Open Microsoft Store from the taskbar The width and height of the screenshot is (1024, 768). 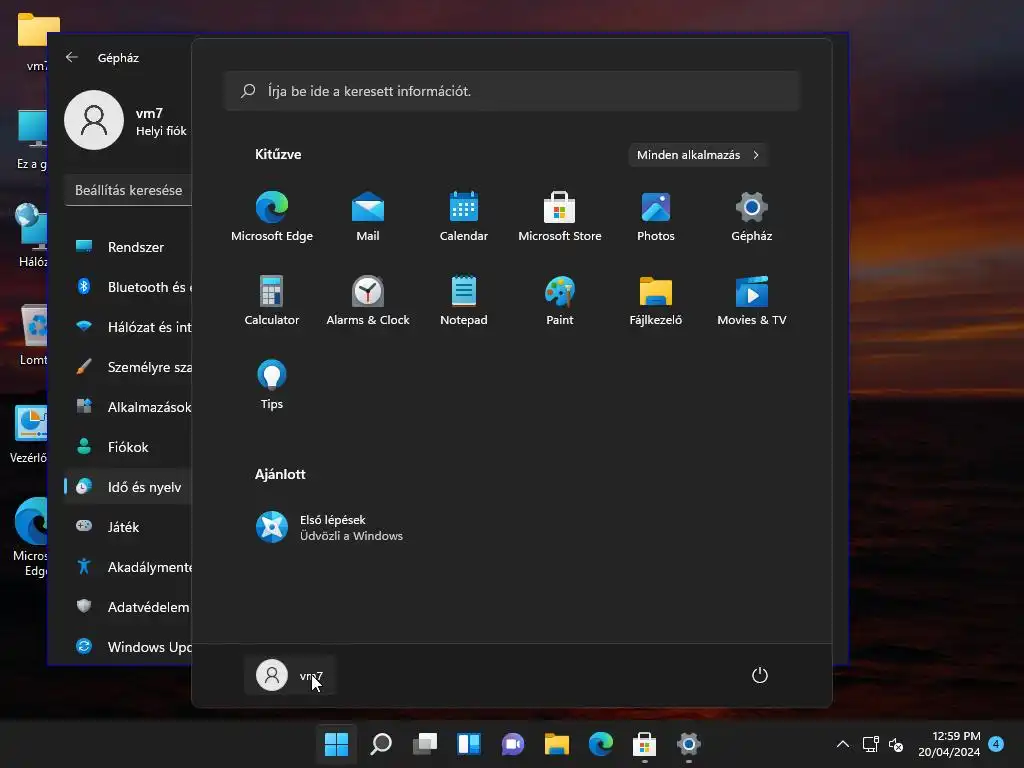point(645,744)
